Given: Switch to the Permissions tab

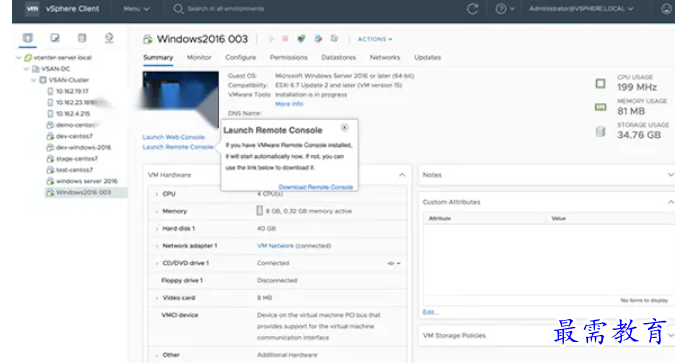Looking at the screenshot, I should coord(288,57).
